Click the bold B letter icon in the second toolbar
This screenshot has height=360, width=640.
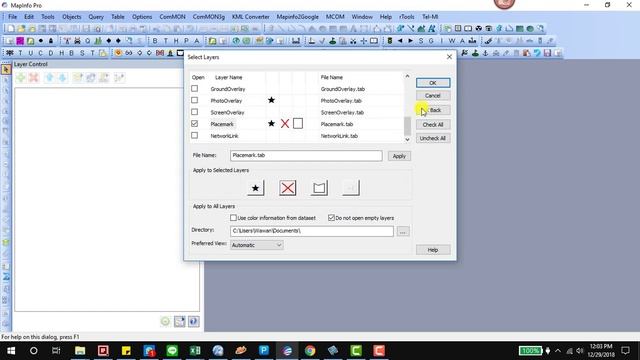coord(155,41)
